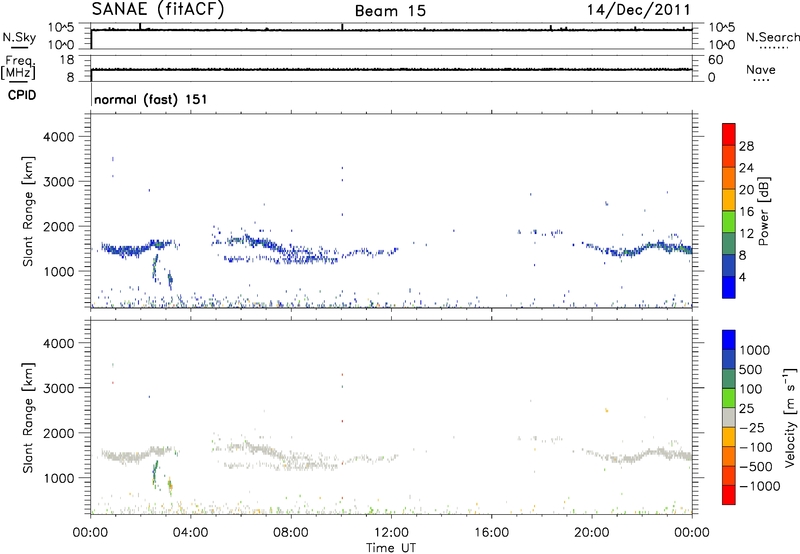Click the 8 MHz frequency tick
This screenshot has width=800, height=554.
click(x=70, y=78)
